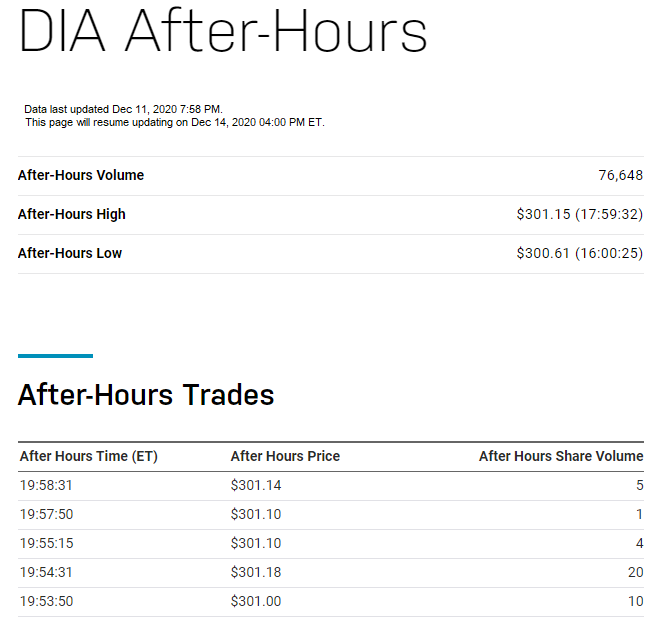Click the After Hours Share Volume header
This screenshot has width=670, height=626.
click(561, 456)
